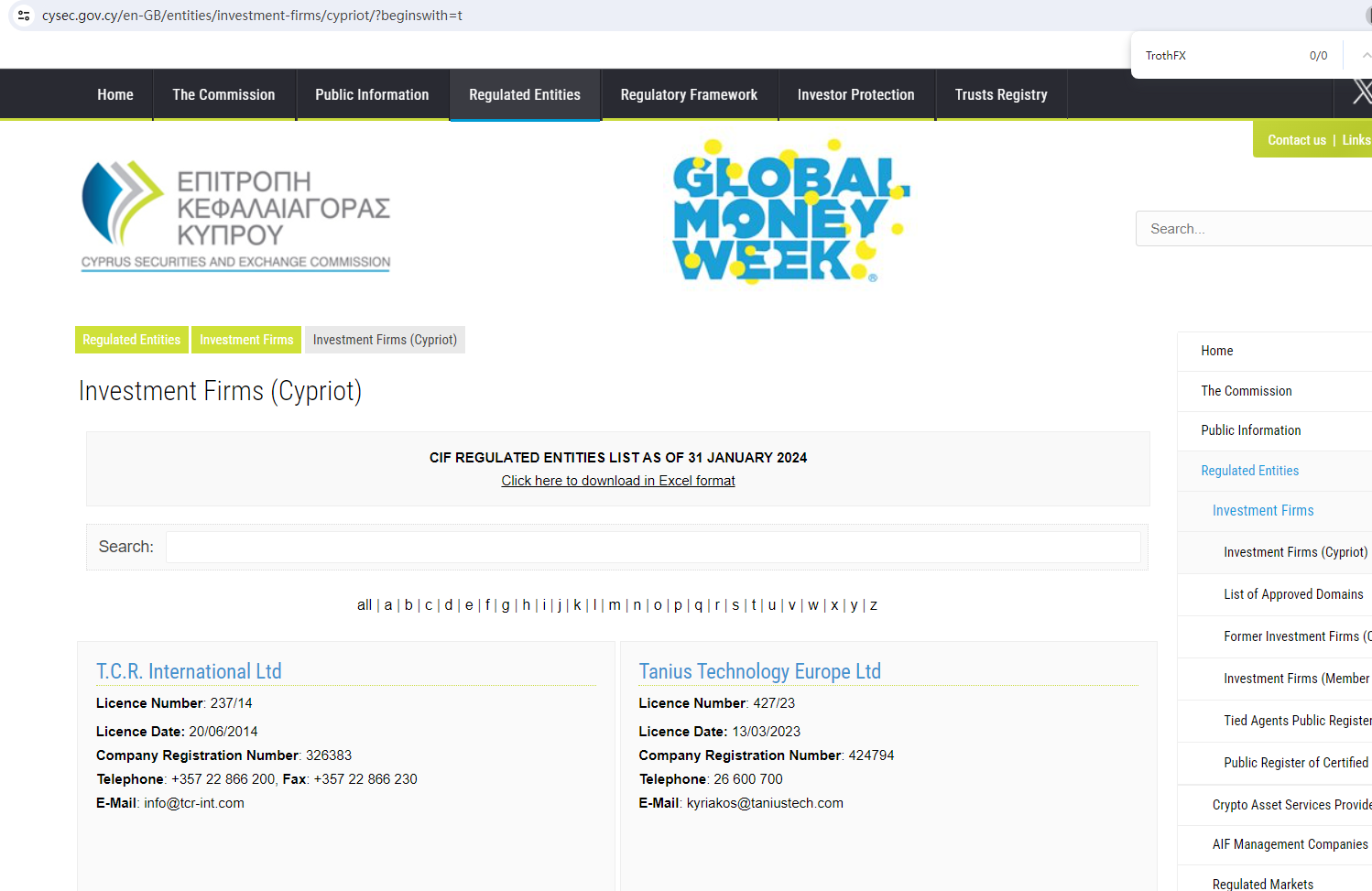Screen dimensions: 1372x891
Task: Select Crypto Asset Services Providers in sidebar
Action: tap(1290, 805)
